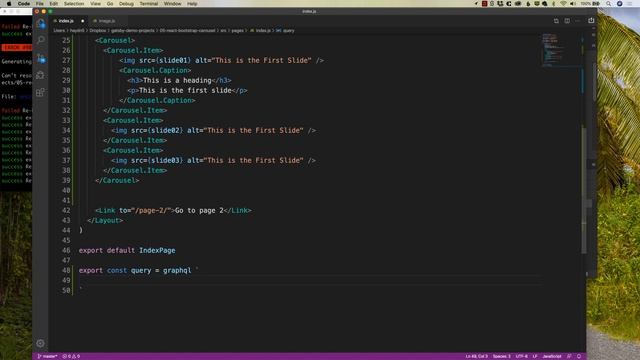This screenshot has height=360, width=640.
Task: Open the File menu
Action: point(40,4)
